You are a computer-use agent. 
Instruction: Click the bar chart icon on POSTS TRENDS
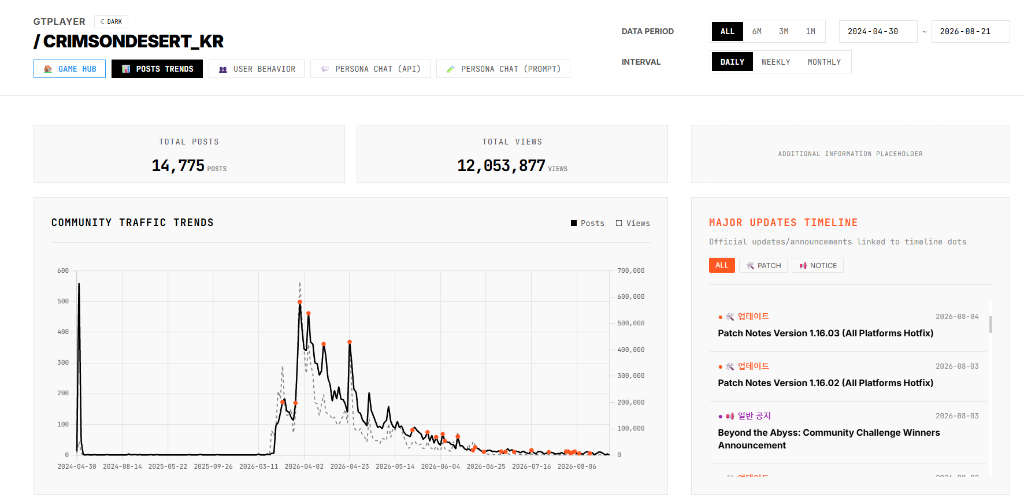point(125,69)
